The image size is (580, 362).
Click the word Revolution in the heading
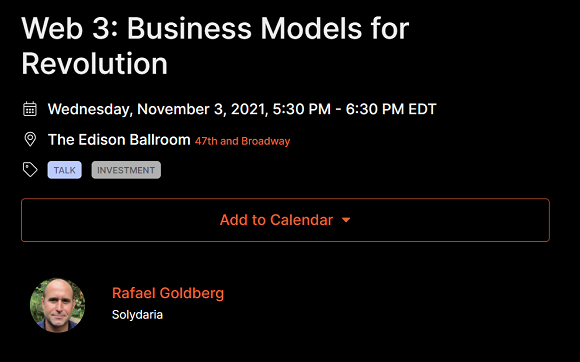coord(94,64)
